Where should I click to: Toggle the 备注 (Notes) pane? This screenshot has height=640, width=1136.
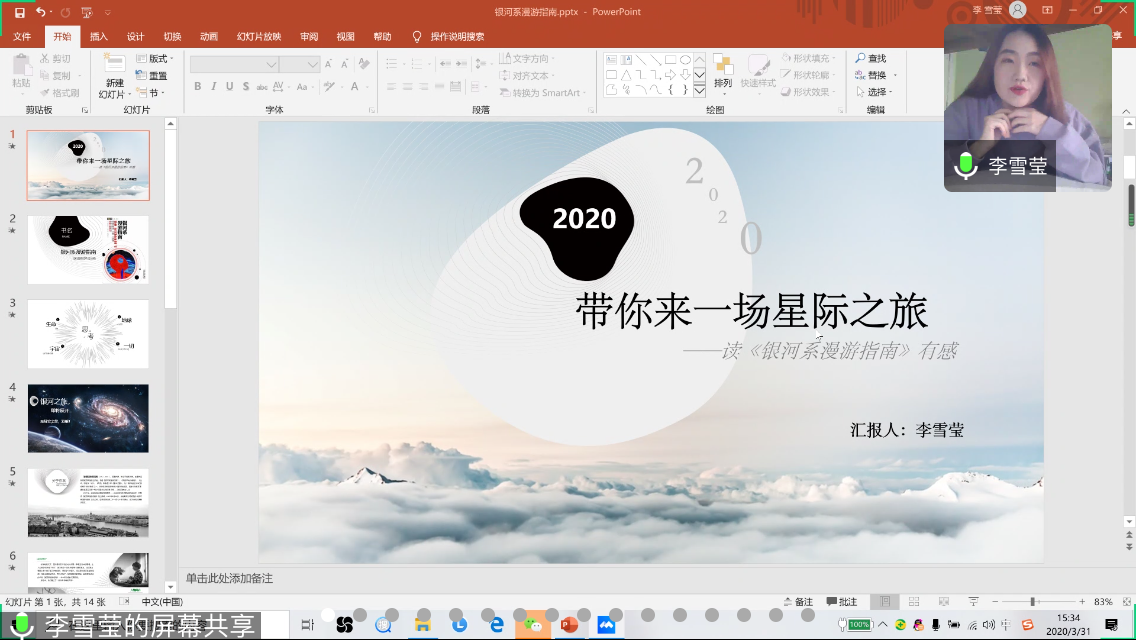coord(797,602)
